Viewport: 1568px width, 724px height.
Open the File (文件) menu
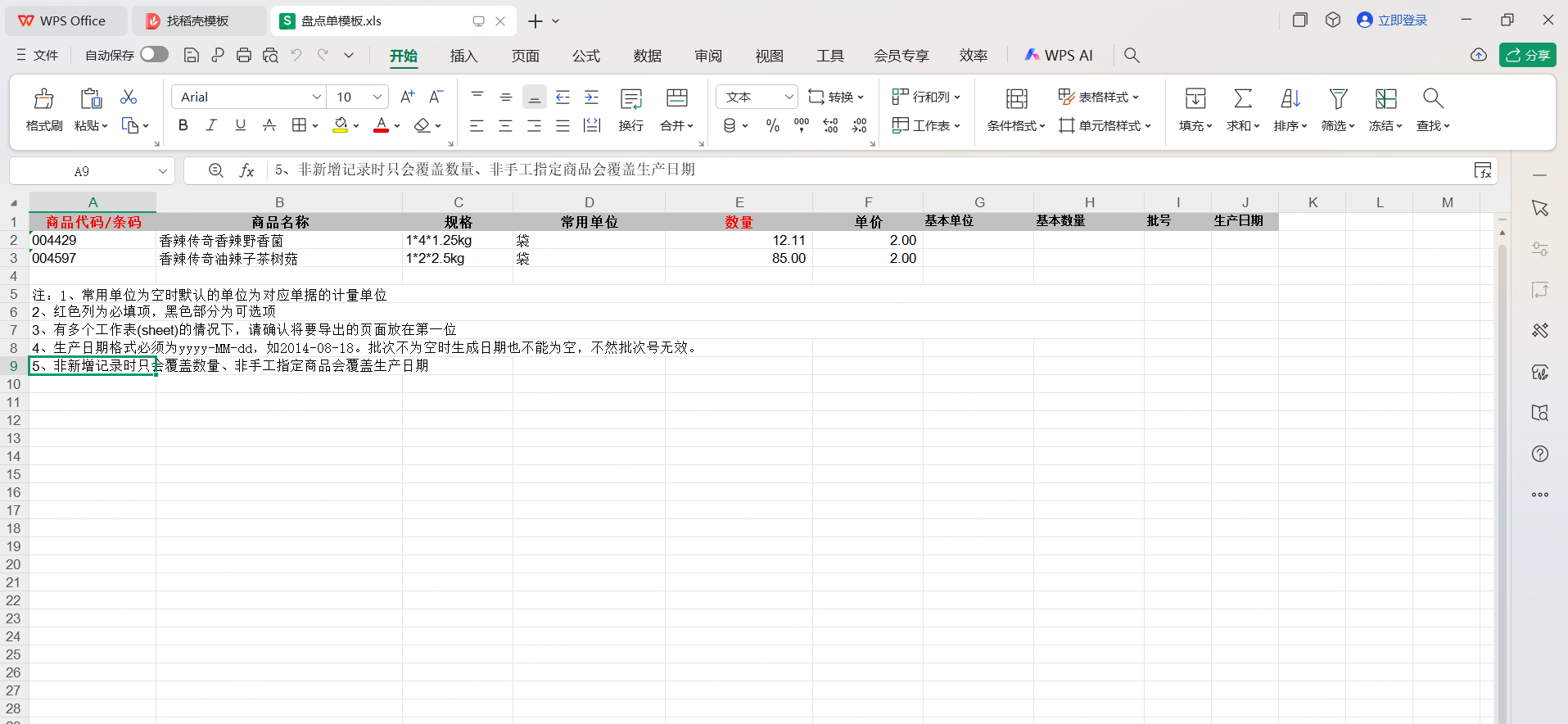click(x=37, y=55)
